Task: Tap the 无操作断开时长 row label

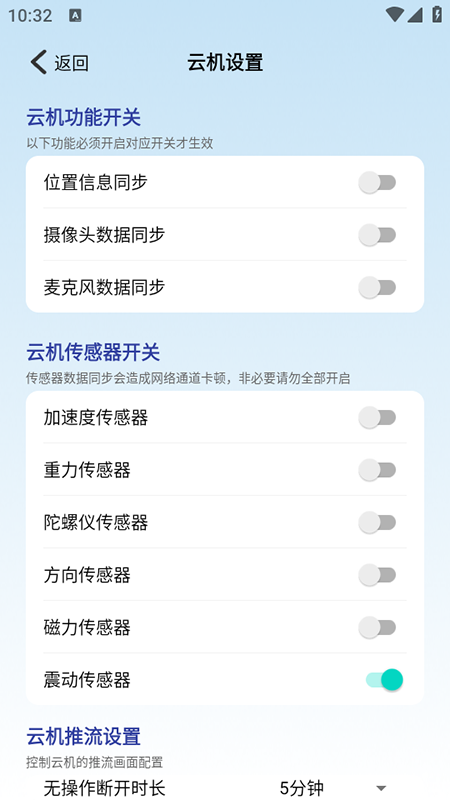Action: (105, 788)
